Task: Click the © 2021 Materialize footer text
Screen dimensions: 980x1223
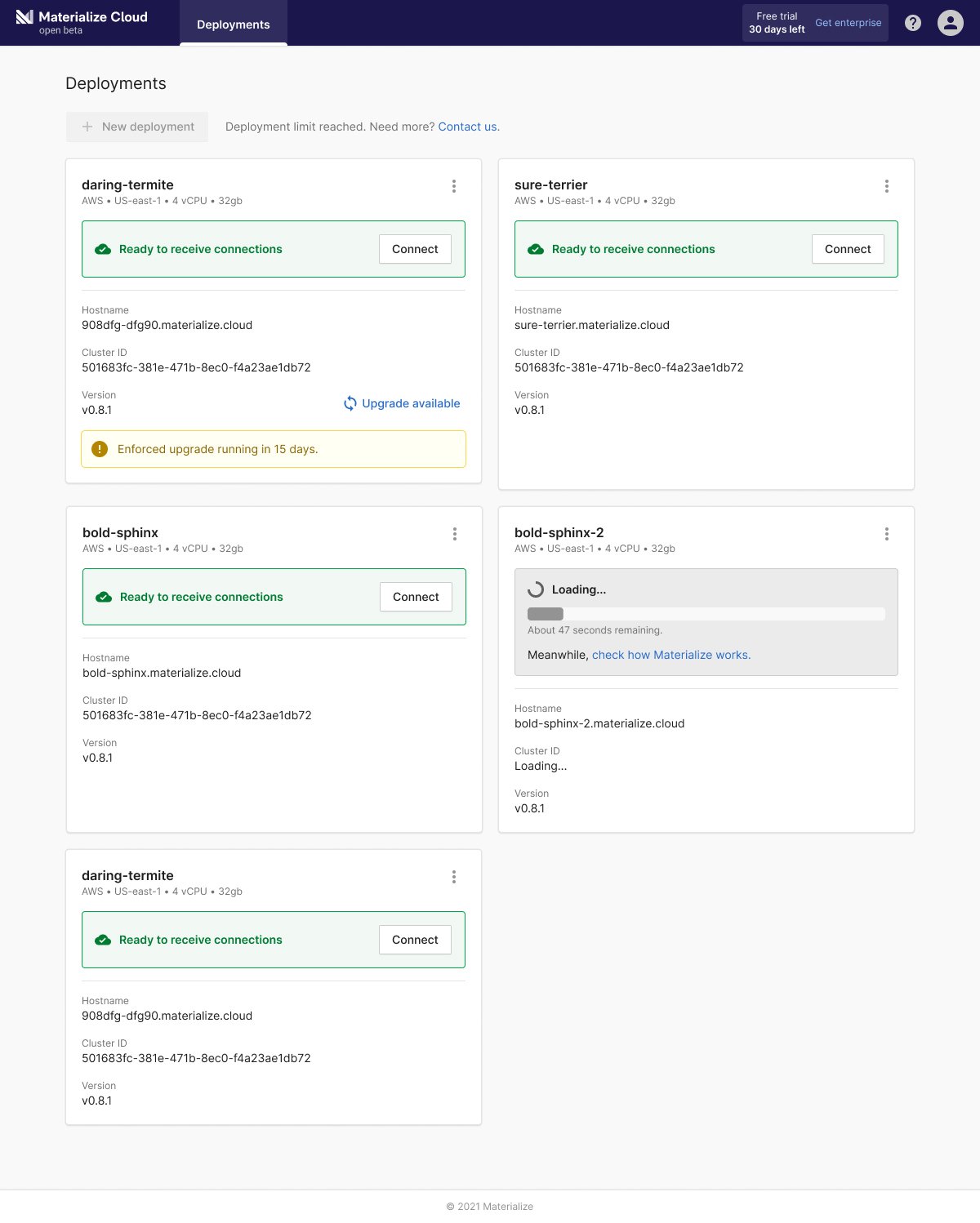Action: coord(490,1207)
